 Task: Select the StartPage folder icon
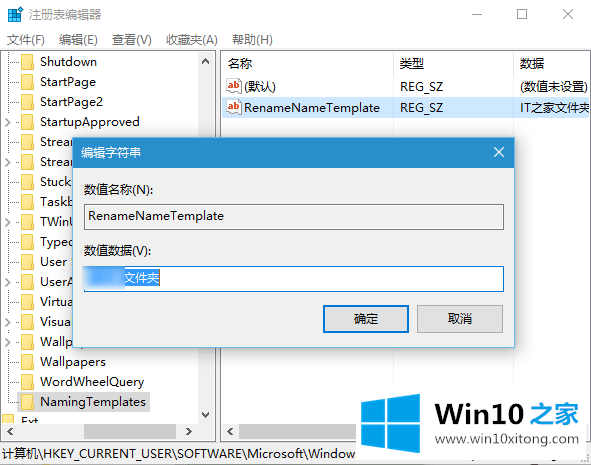[28, 82]
